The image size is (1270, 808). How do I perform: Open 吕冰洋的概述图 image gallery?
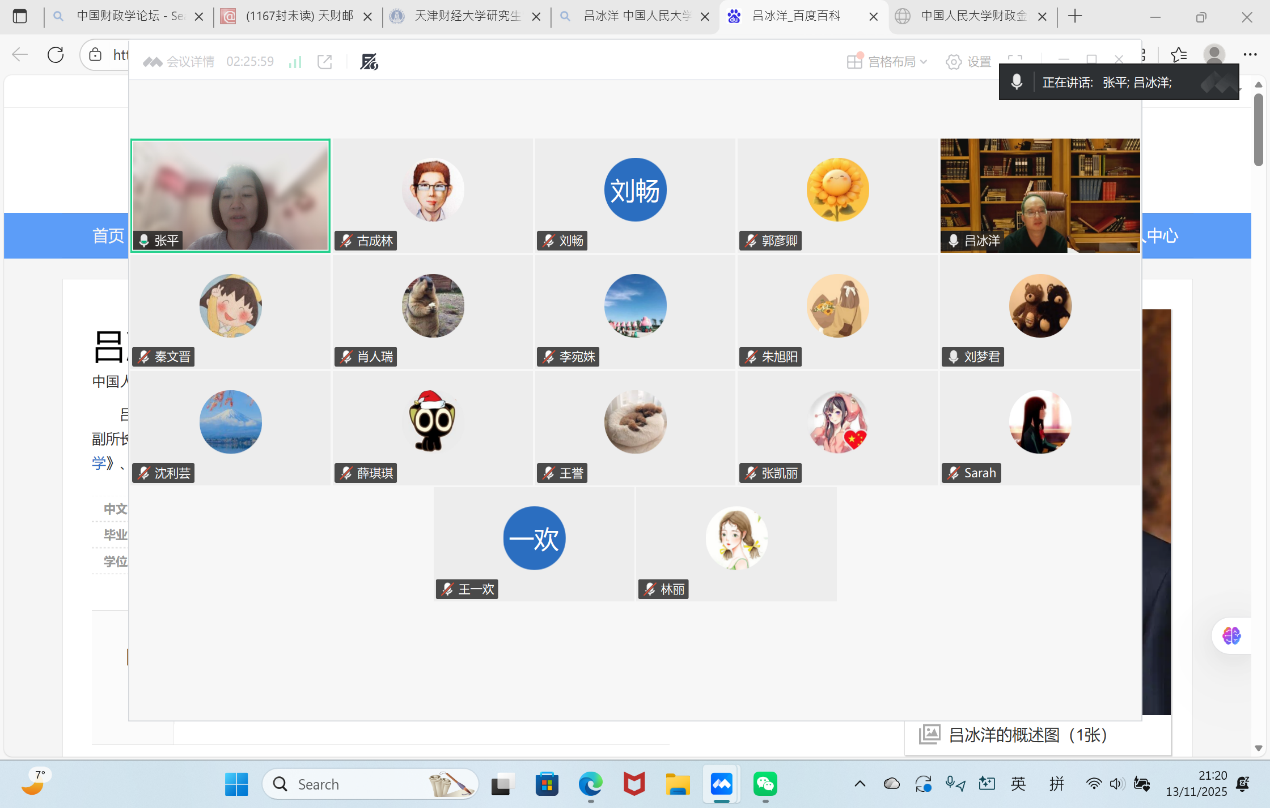click(1028, 735)
